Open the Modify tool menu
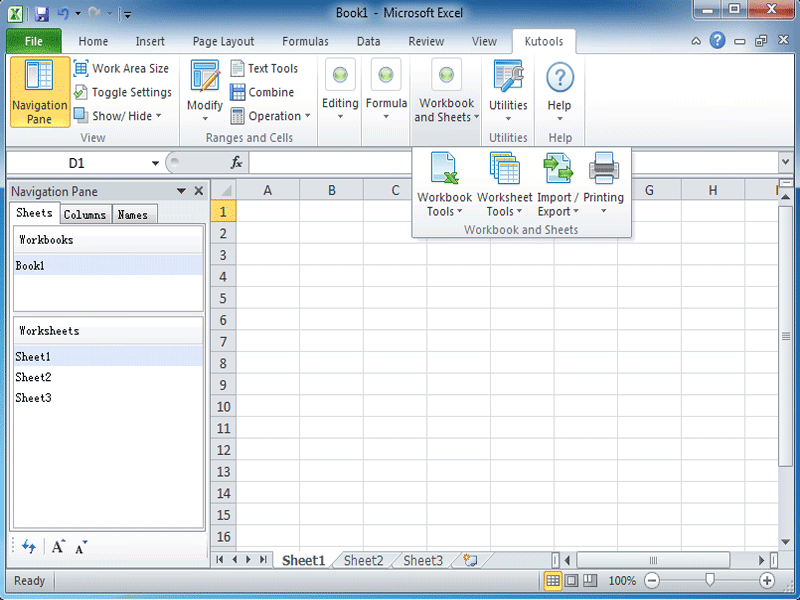 pyautogui.click(x=205, y=92)
